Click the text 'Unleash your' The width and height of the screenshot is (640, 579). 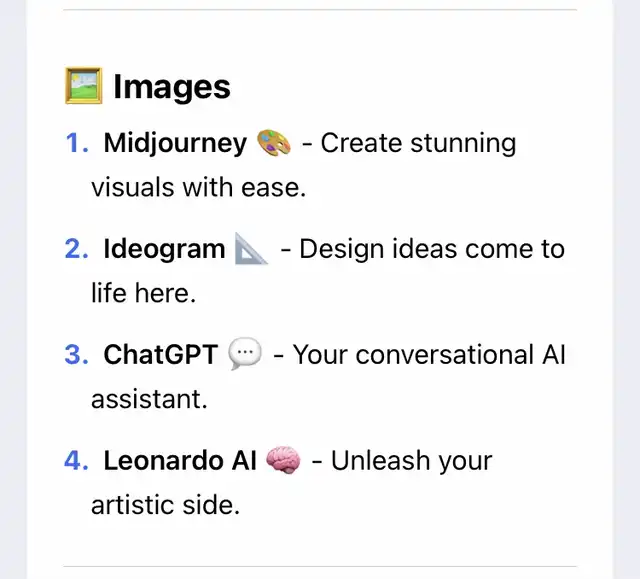click(411, 461)
